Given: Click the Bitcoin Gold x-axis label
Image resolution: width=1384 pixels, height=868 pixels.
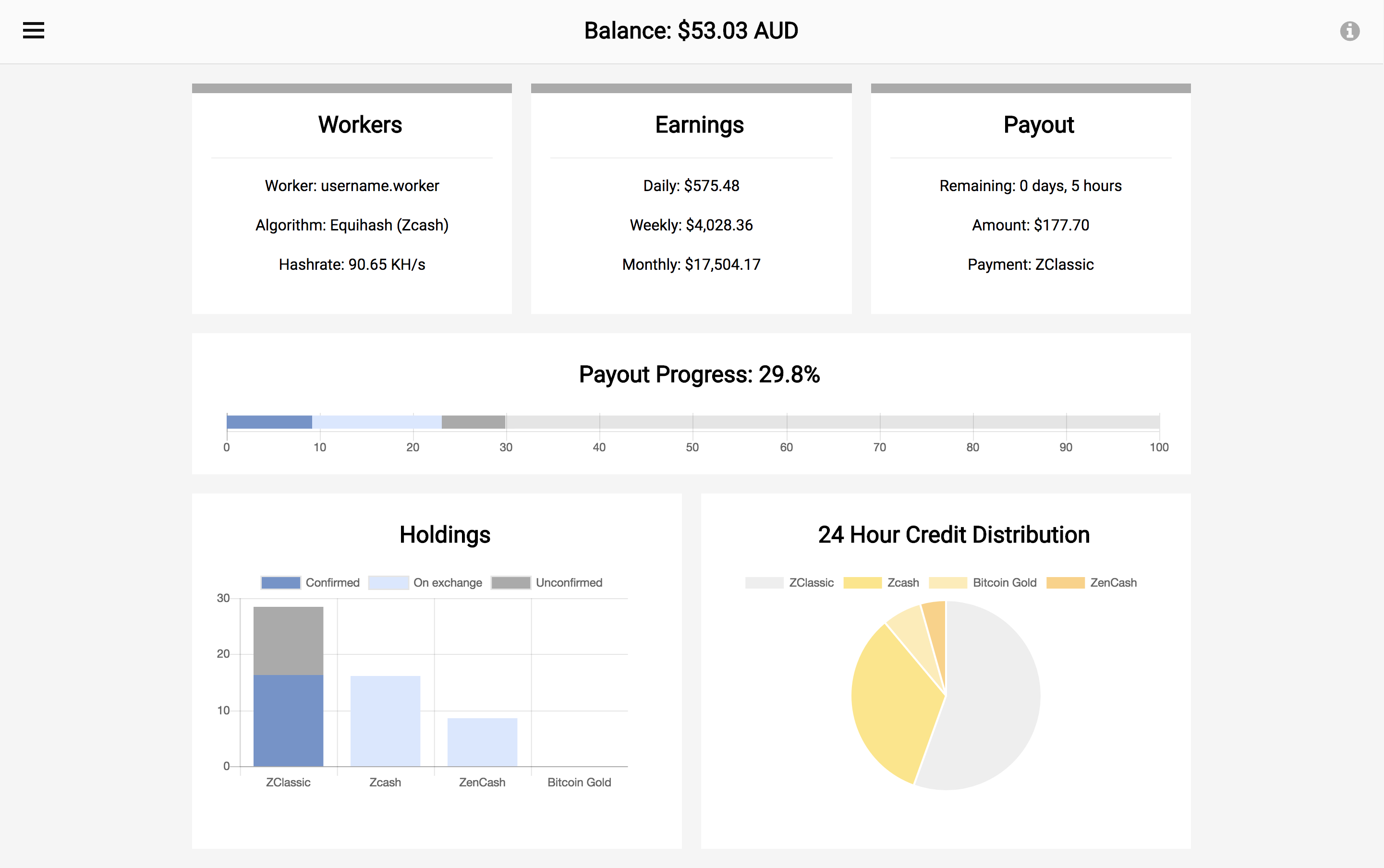Looking at the screenshot, I should (580, 783).
